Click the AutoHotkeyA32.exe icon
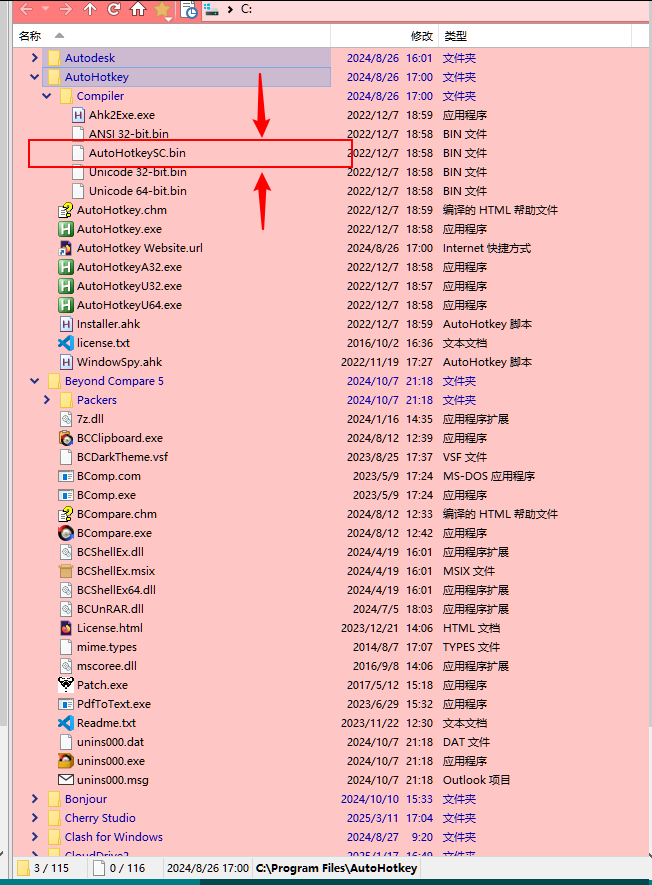 click(66, 267)
